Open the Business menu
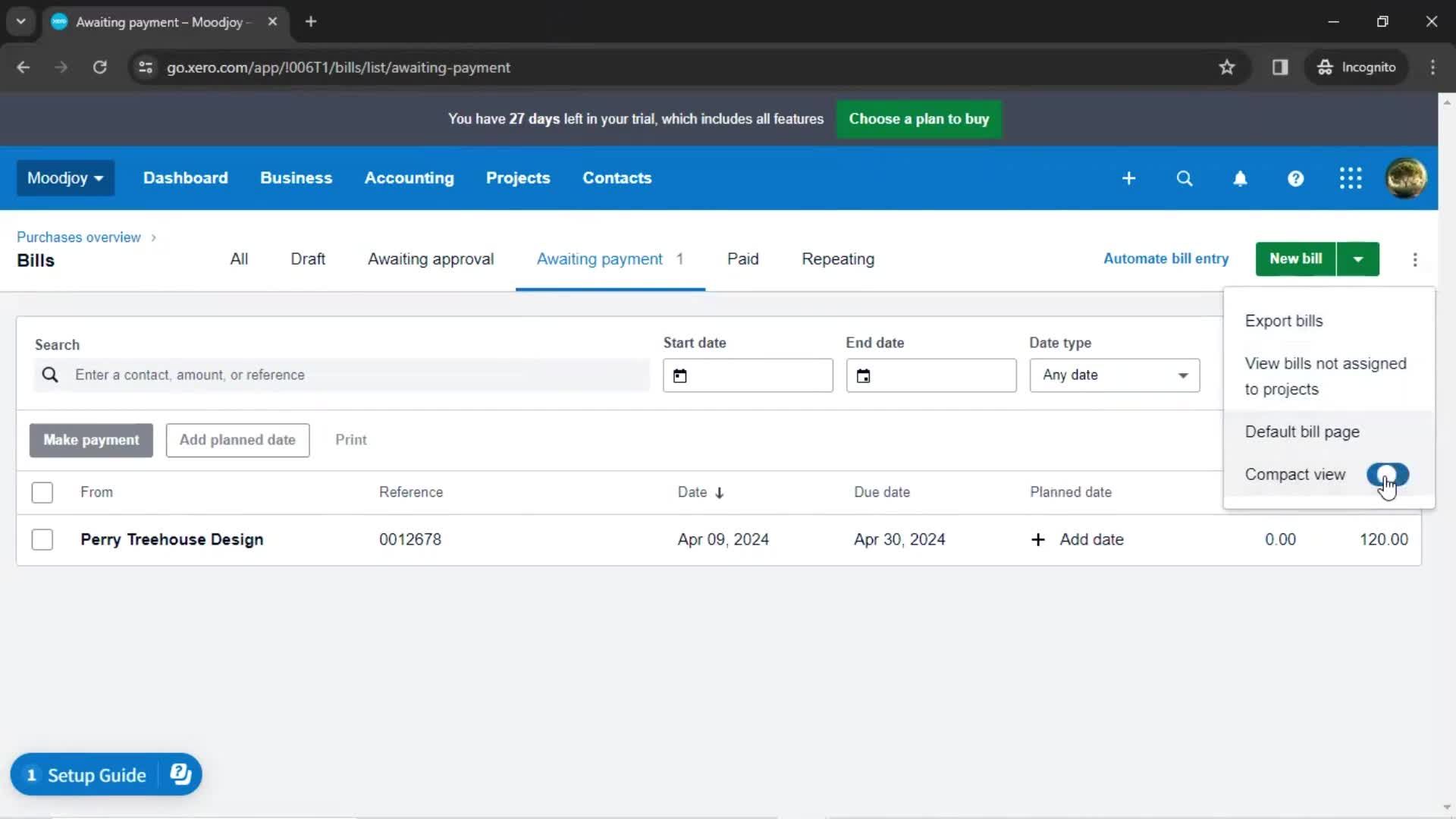1456x819 pixels. tap(297, 178)
